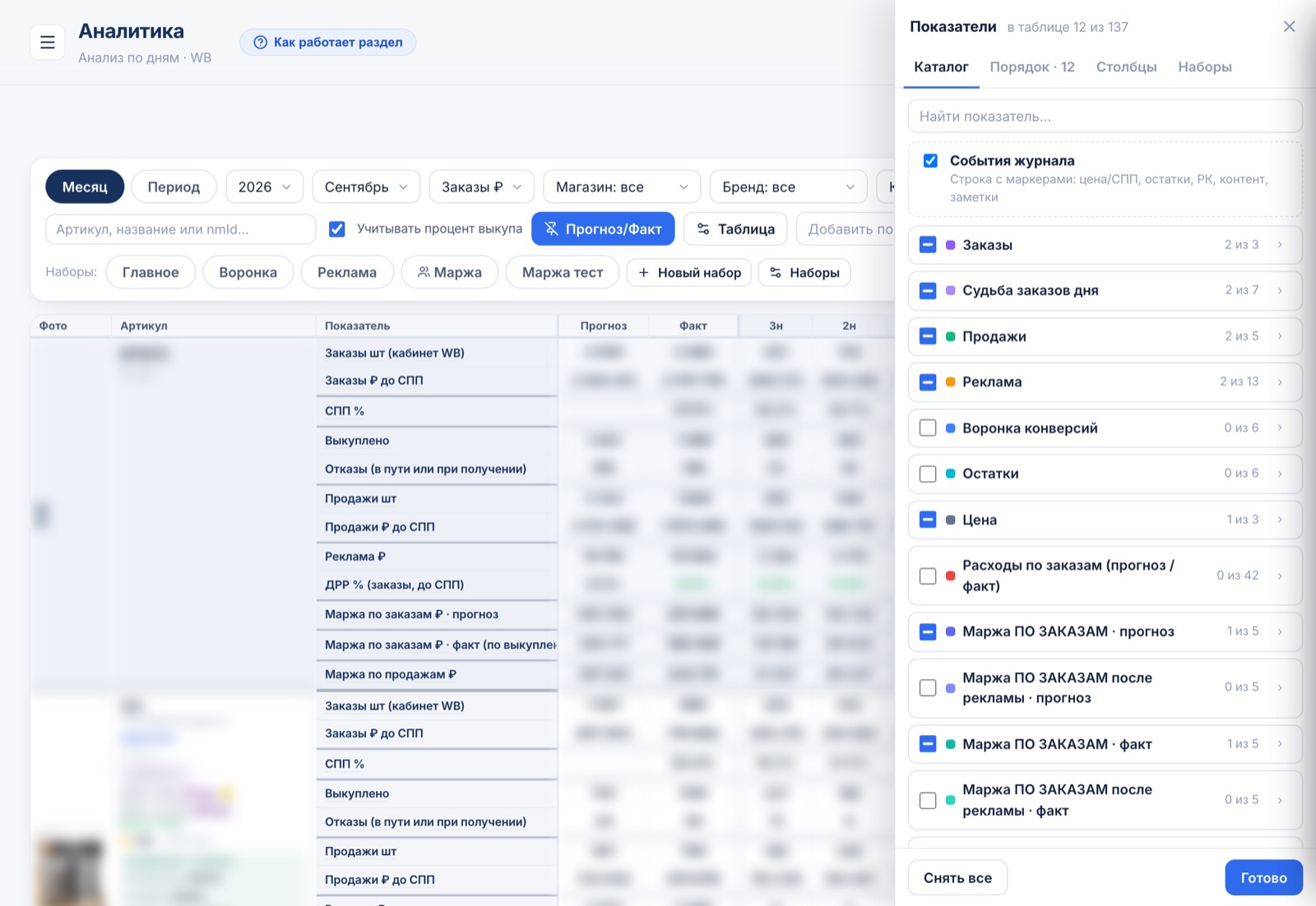The image size is (1316, 906).
Task: Switch to the Каталог tab
Action: pyautogui.click(x=941, y=67)
